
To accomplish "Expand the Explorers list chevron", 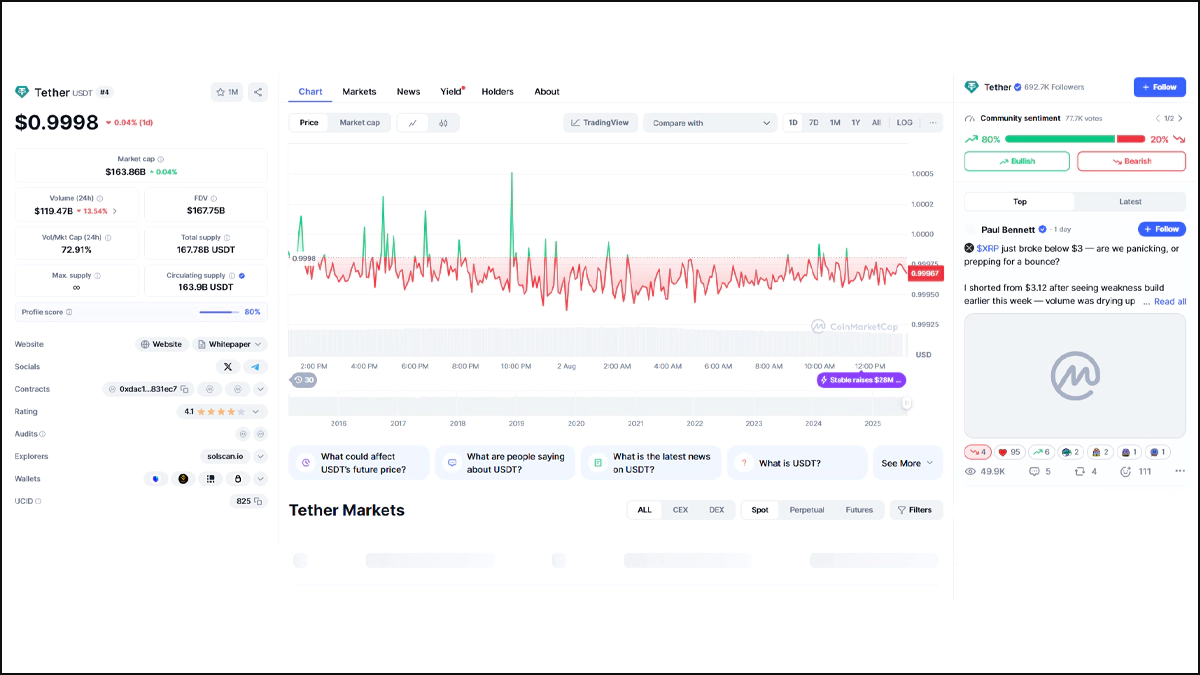I will coord(260,456).
